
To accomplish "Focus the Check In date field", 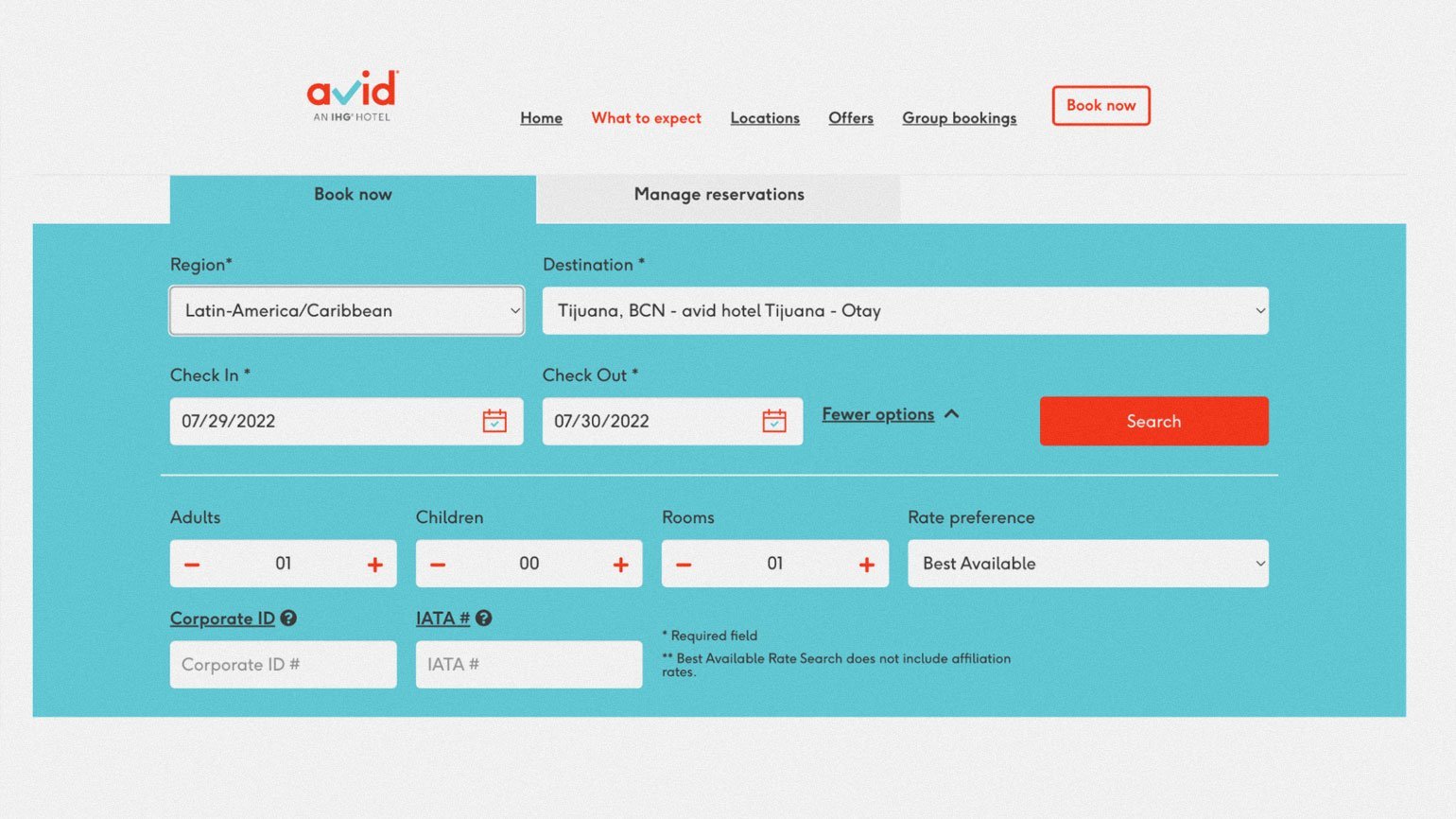I will click(x=347, y=421).
